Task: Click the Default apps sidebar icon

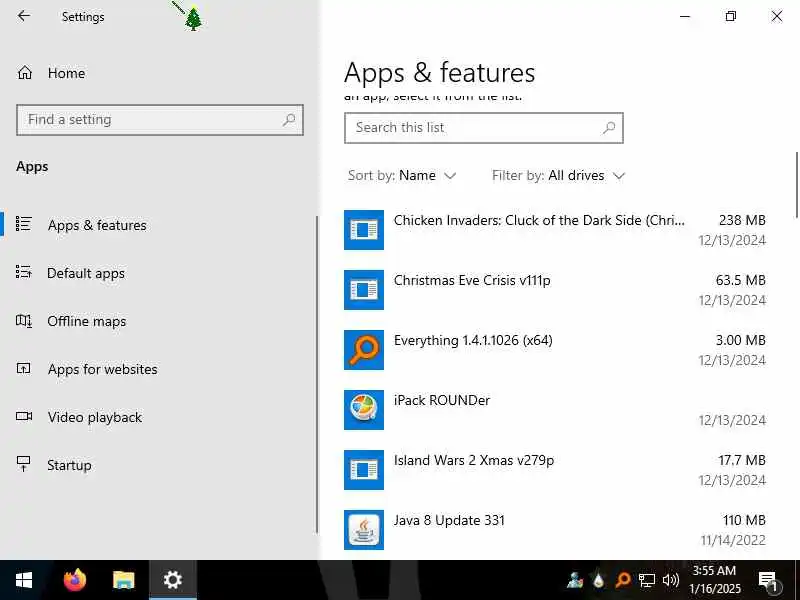Action: tap(23, 272)
